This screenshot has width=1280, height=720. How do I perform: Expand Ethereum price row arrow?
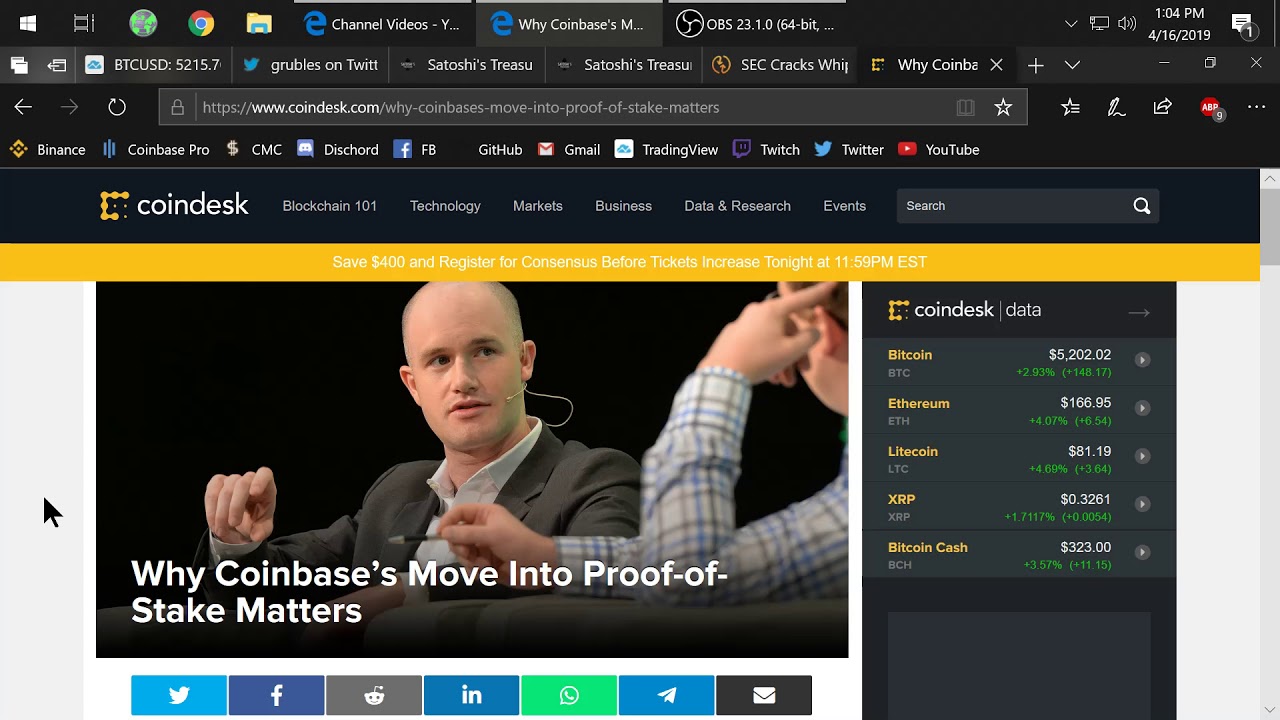1142,408
